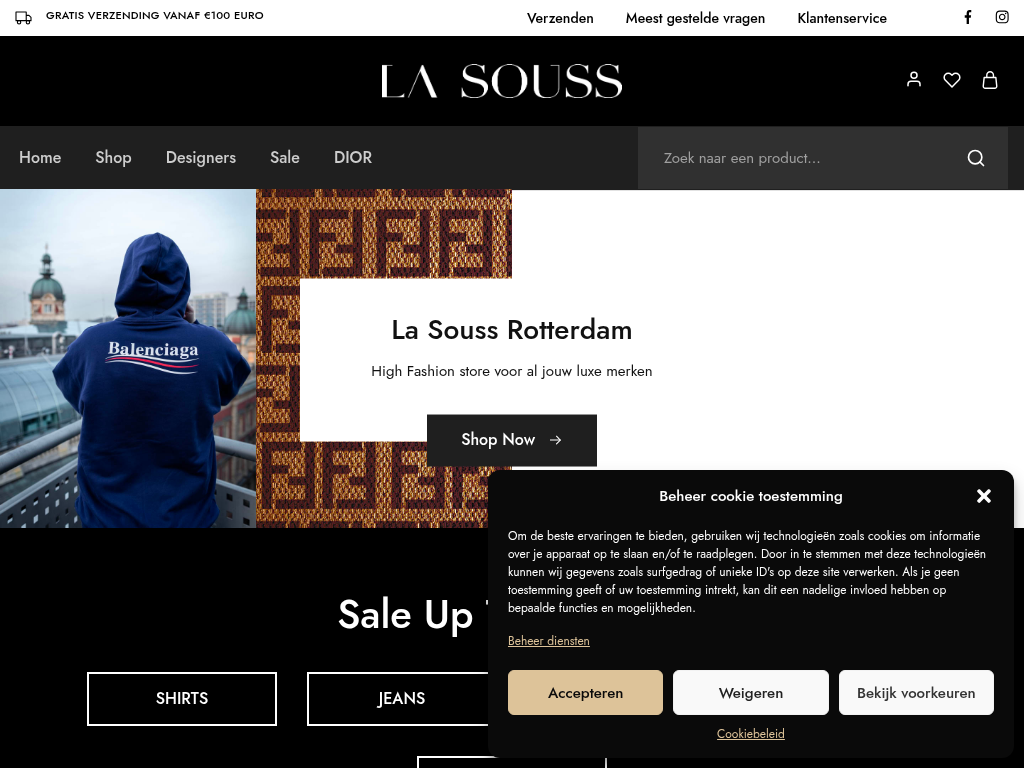The width and height of the screenshot is (1024, 768).
Task: Open the Shop menu item
Action: [x=113, y=157]
